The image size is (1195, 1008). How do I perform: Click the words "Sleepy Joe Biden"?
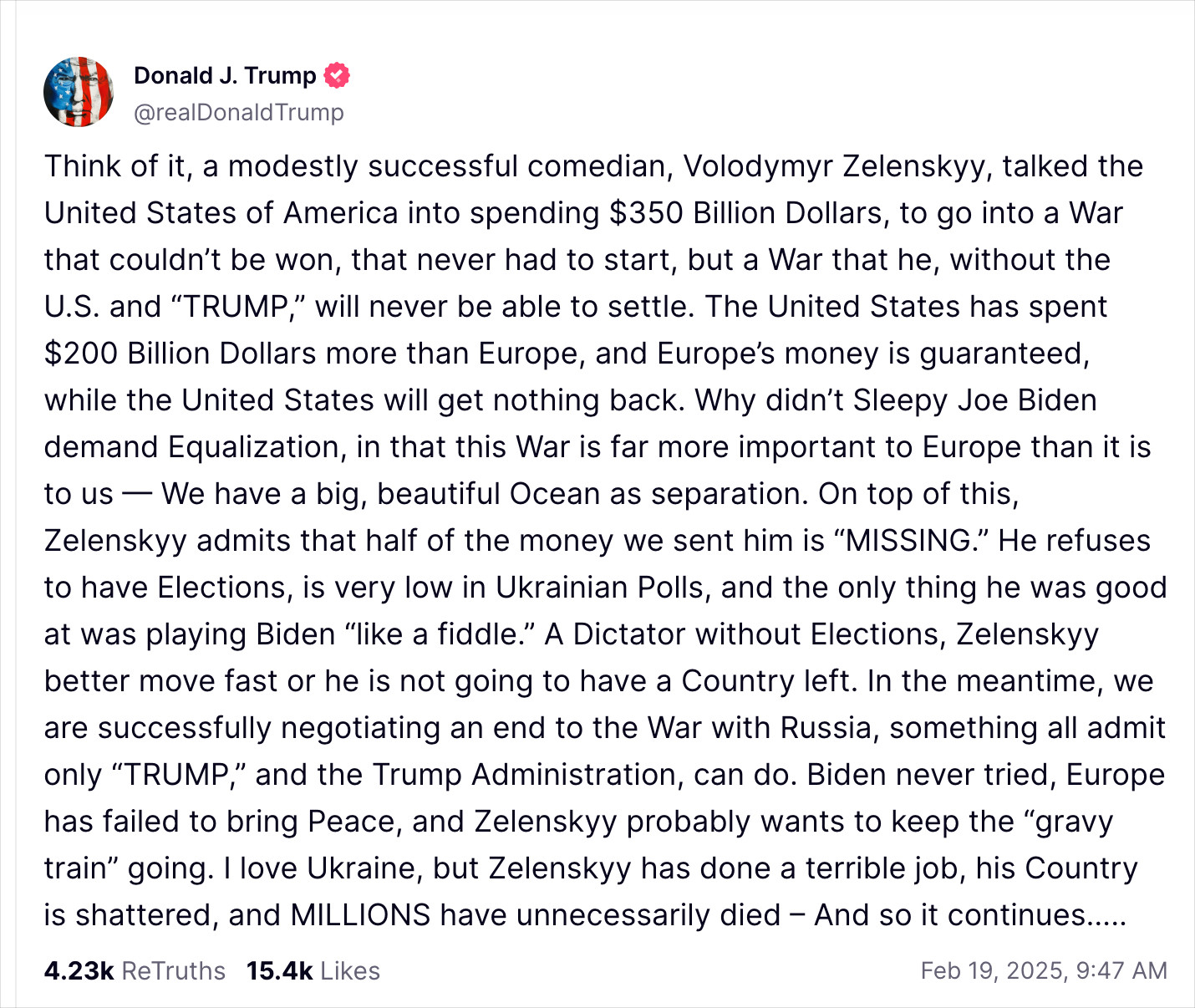(x=974, y=400)
